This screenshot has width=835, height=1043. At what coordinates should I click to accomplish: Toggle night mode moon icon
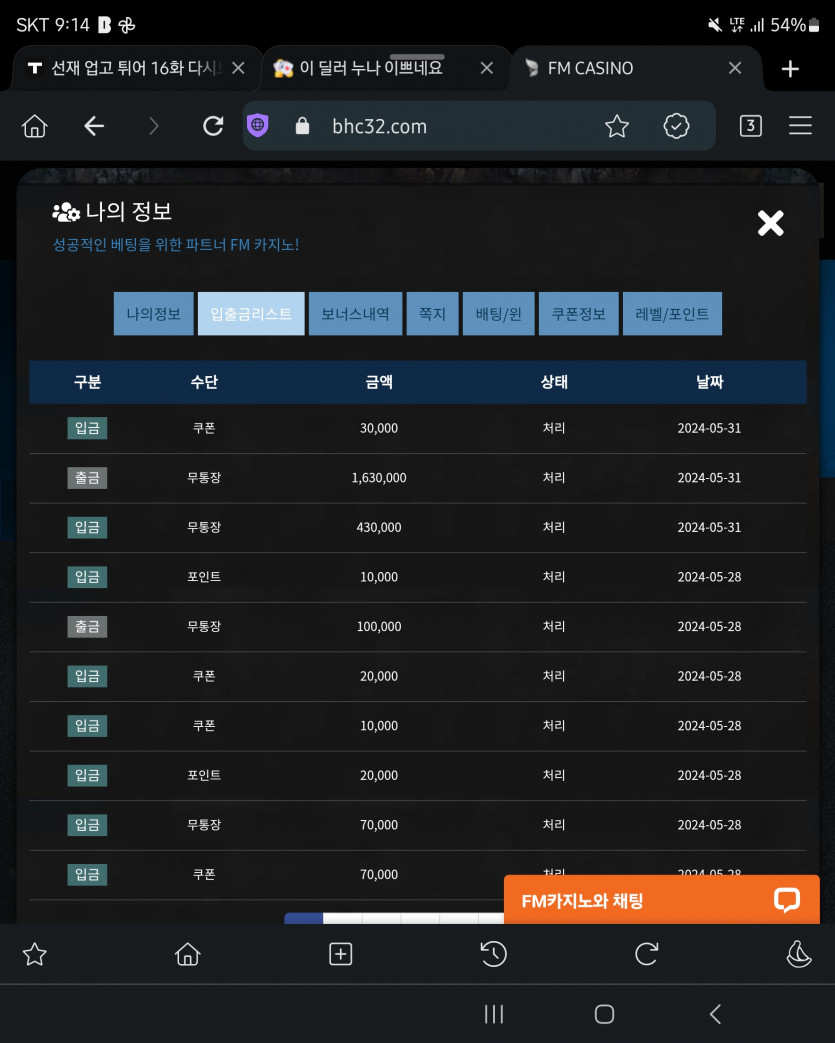(798, 955)
